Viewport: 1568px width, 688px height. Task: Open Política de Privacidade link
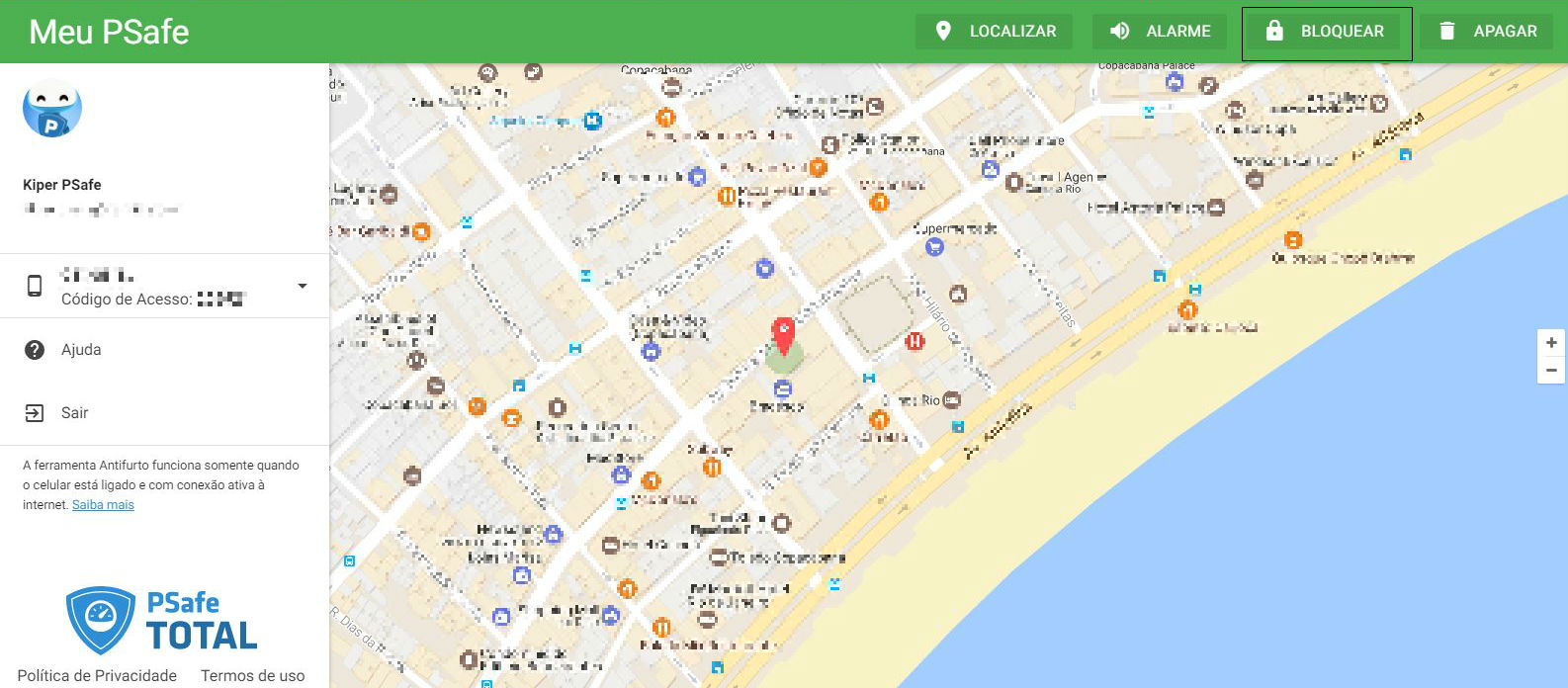(x=97, y=676)
